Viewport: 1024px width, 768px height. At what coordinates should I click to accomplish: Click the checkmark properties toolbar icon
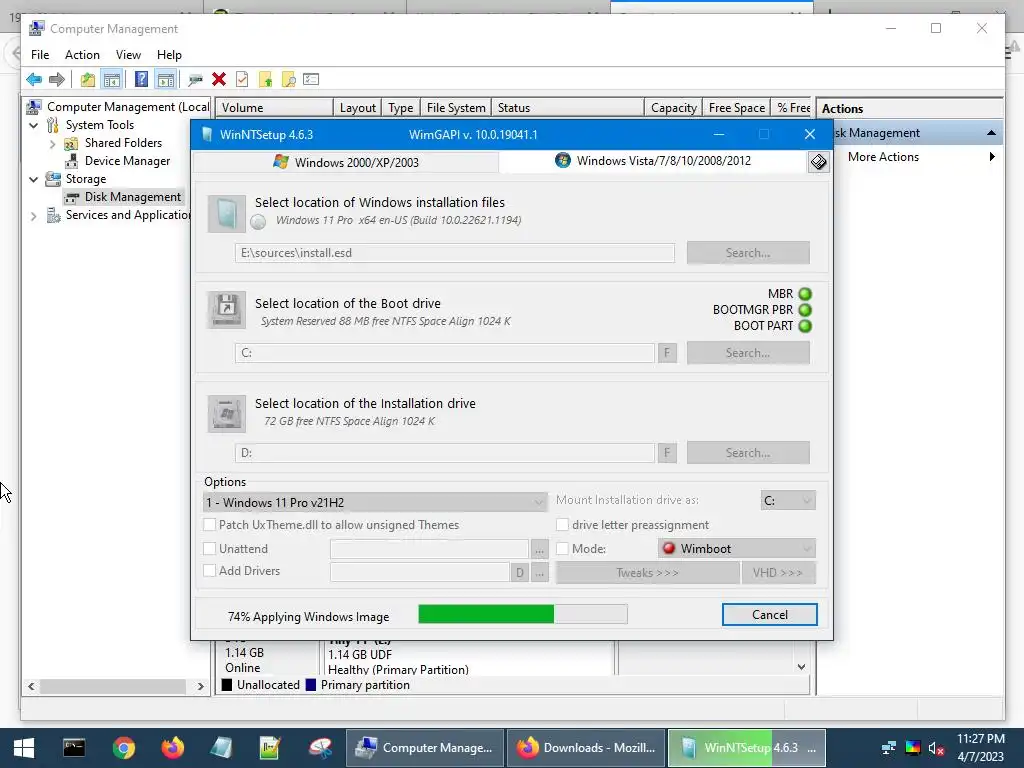[242, 80]
